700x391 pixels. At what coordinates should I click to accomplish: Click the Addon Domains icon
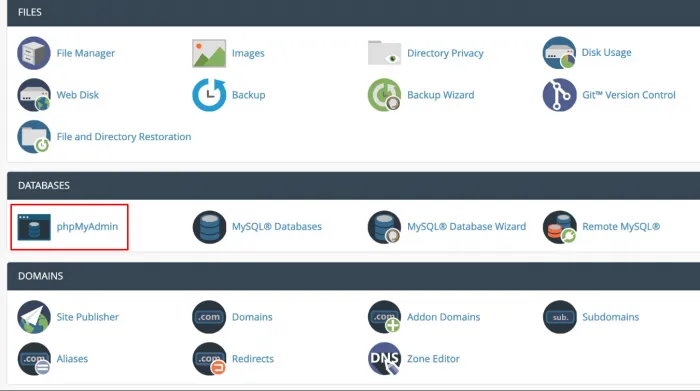[x=384, y=317]
